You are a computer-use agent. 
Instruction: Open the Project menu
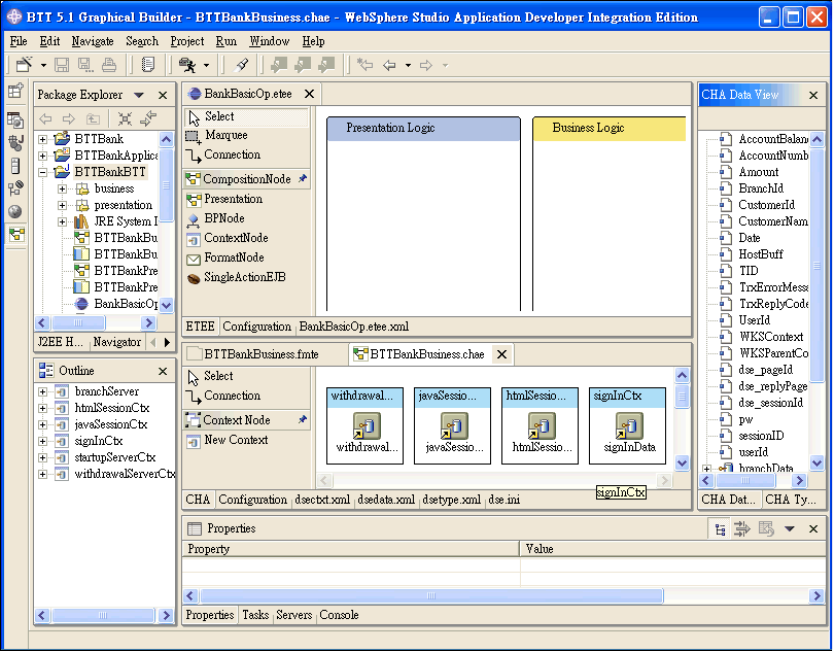[187, 41]
